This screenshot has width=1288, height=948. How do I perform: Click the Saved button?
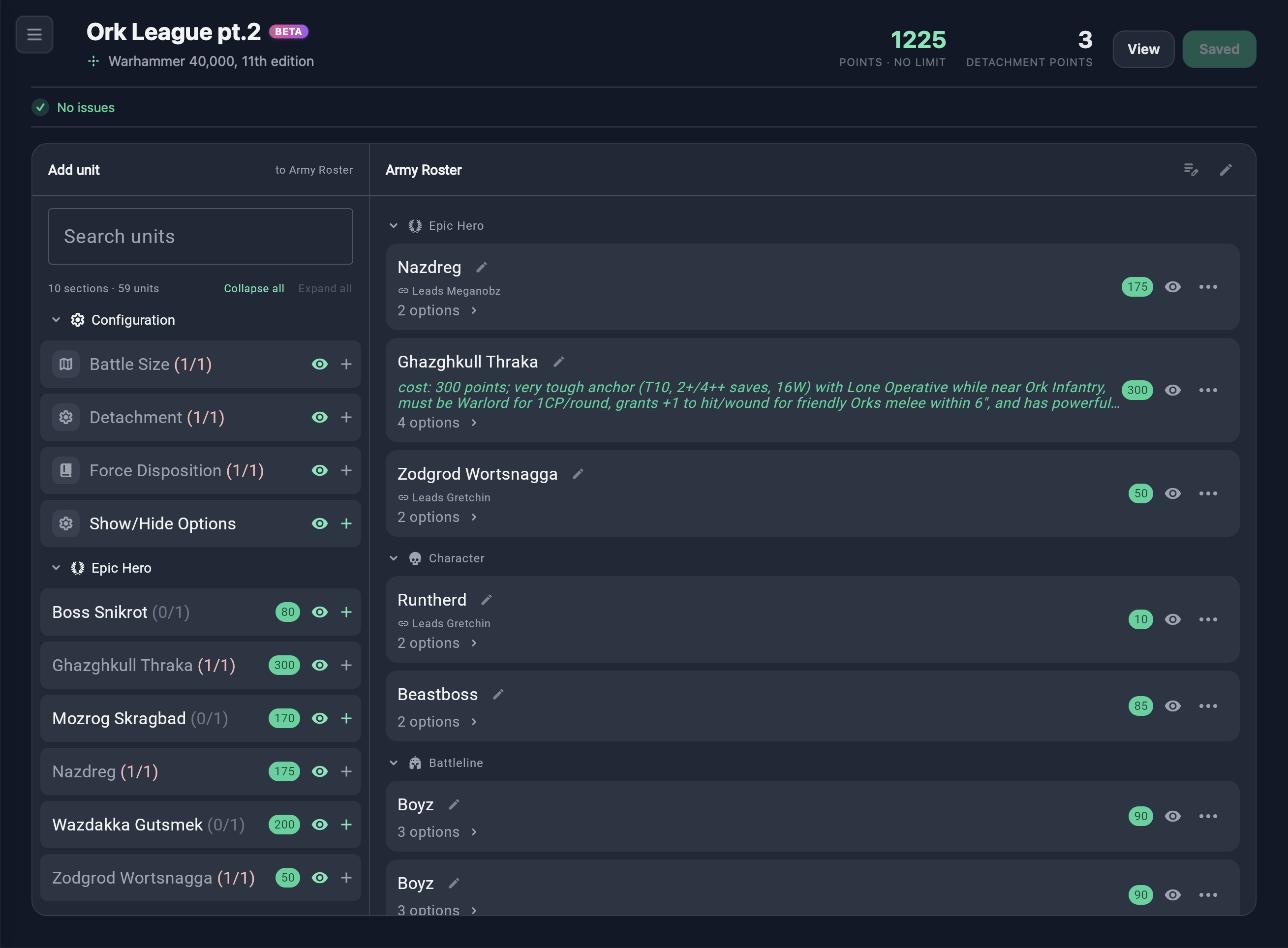point(1219,49)
